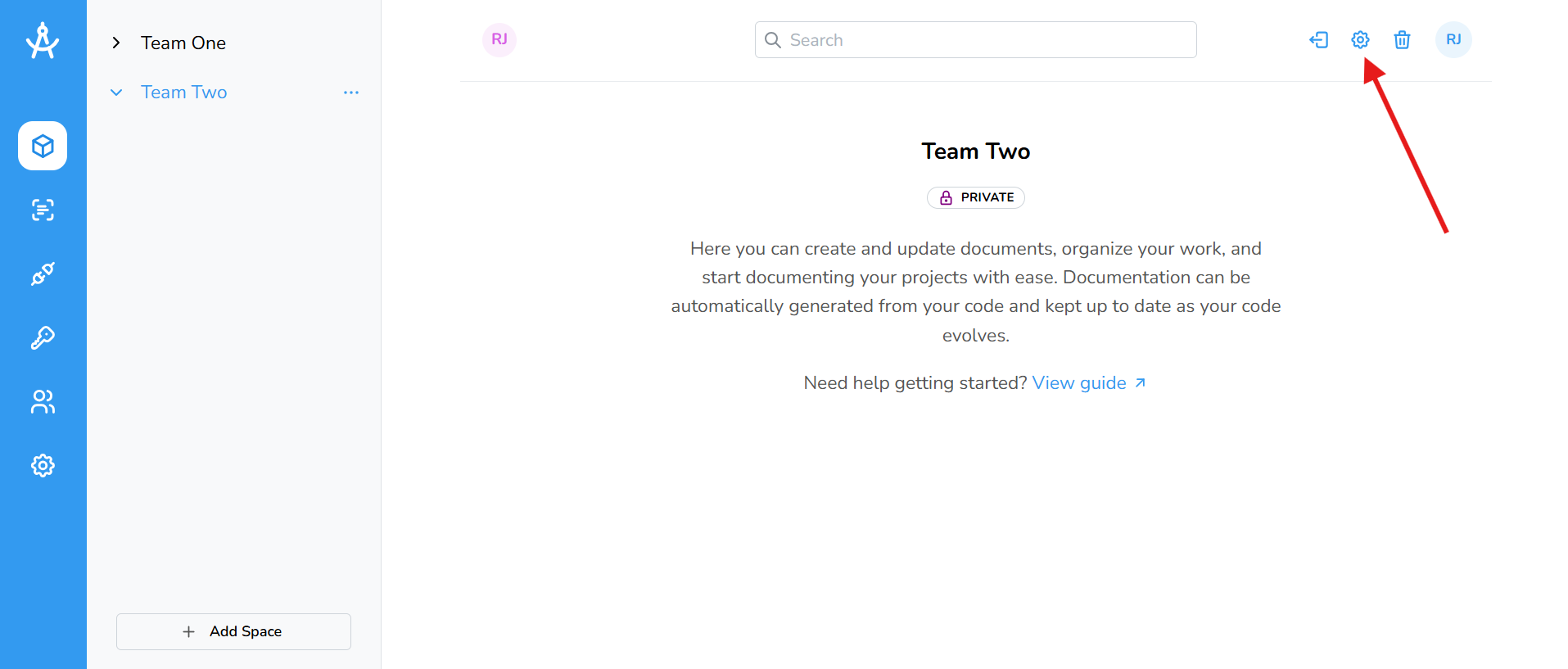Select Team One in the space list
This screenshot has width=1568, height=669.
tap(183, 43)
